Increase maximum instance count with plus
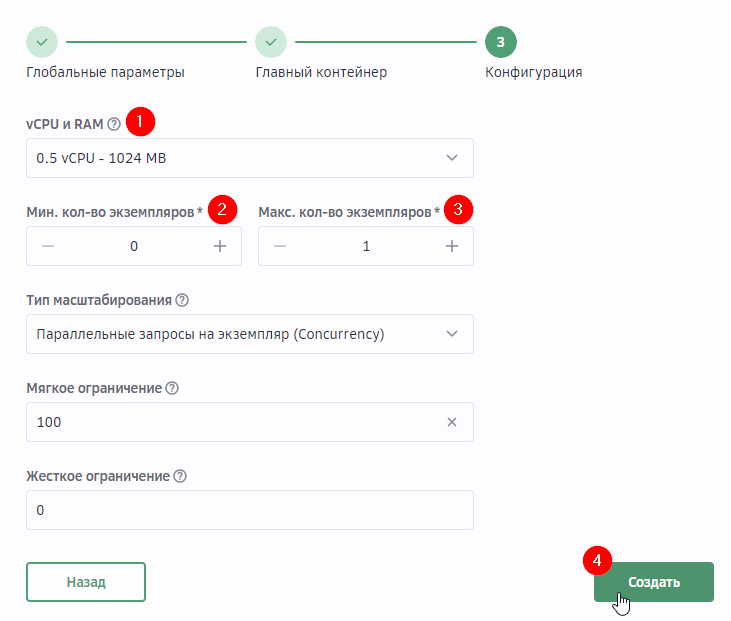The width and height of the screenshot is (731, 621). click(452, 246)
